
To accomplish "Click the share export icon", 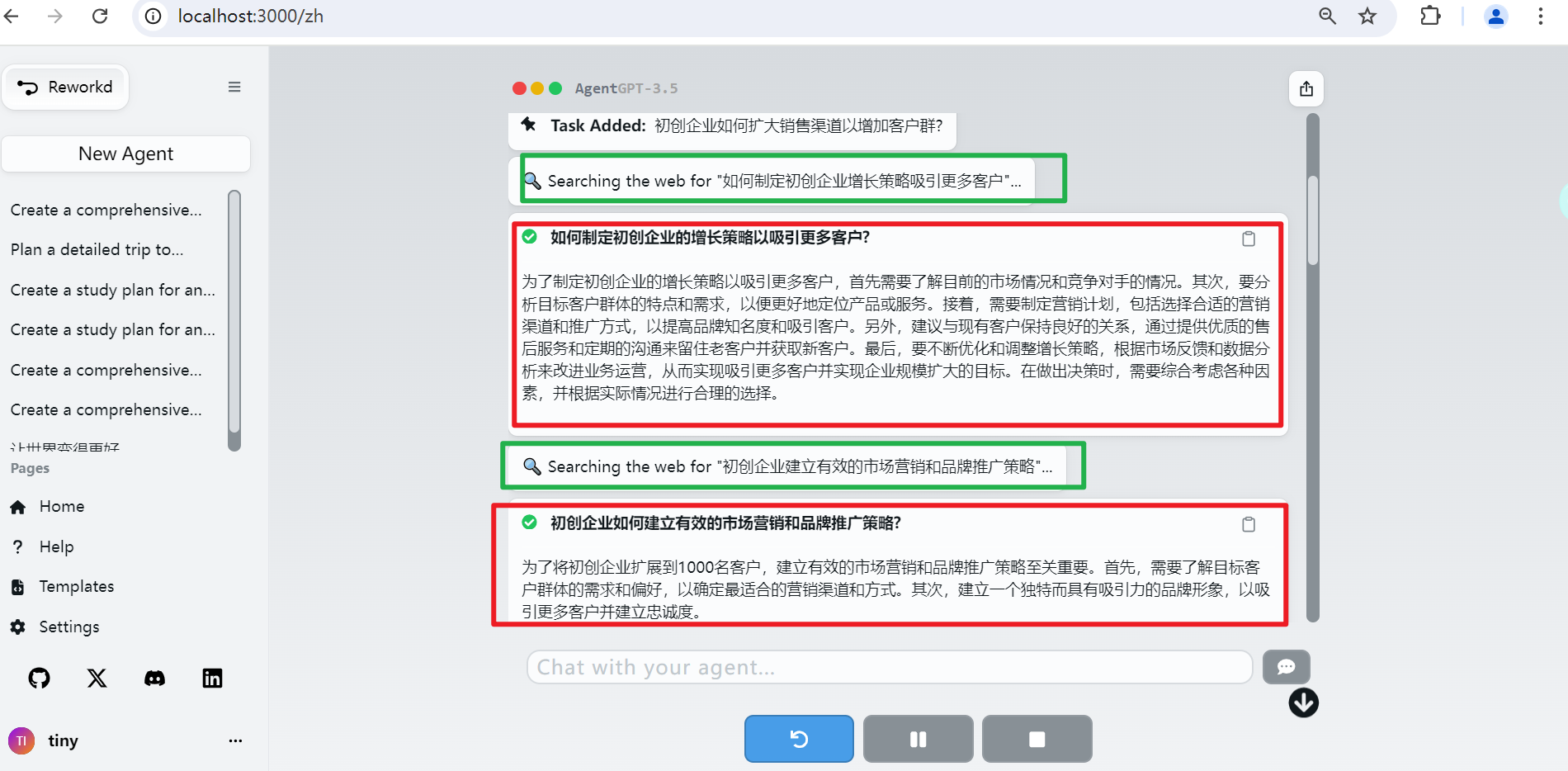I will [x=1306, y=89].
